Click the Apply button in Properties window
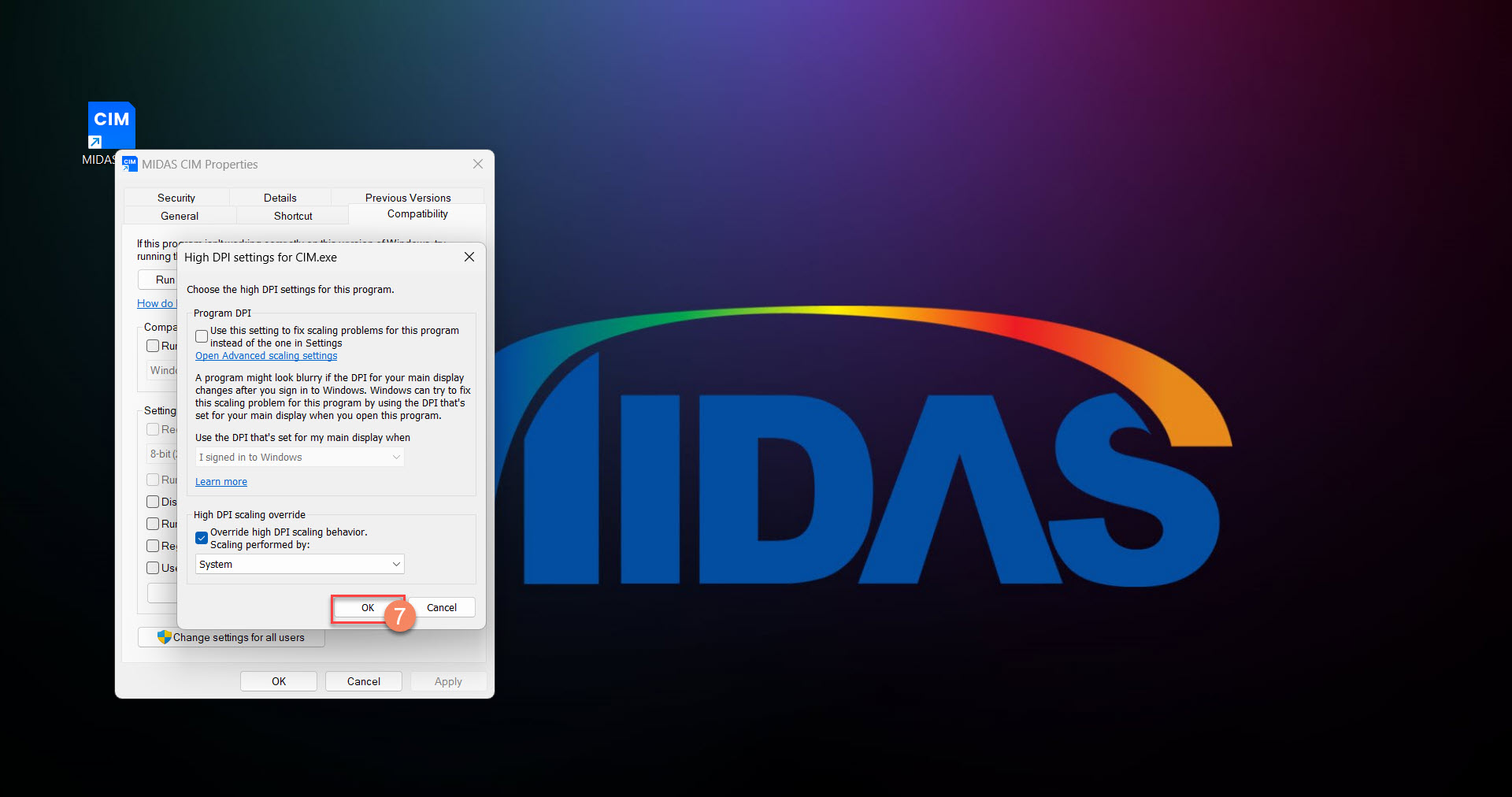The image size is (1512, 797). 448,681
